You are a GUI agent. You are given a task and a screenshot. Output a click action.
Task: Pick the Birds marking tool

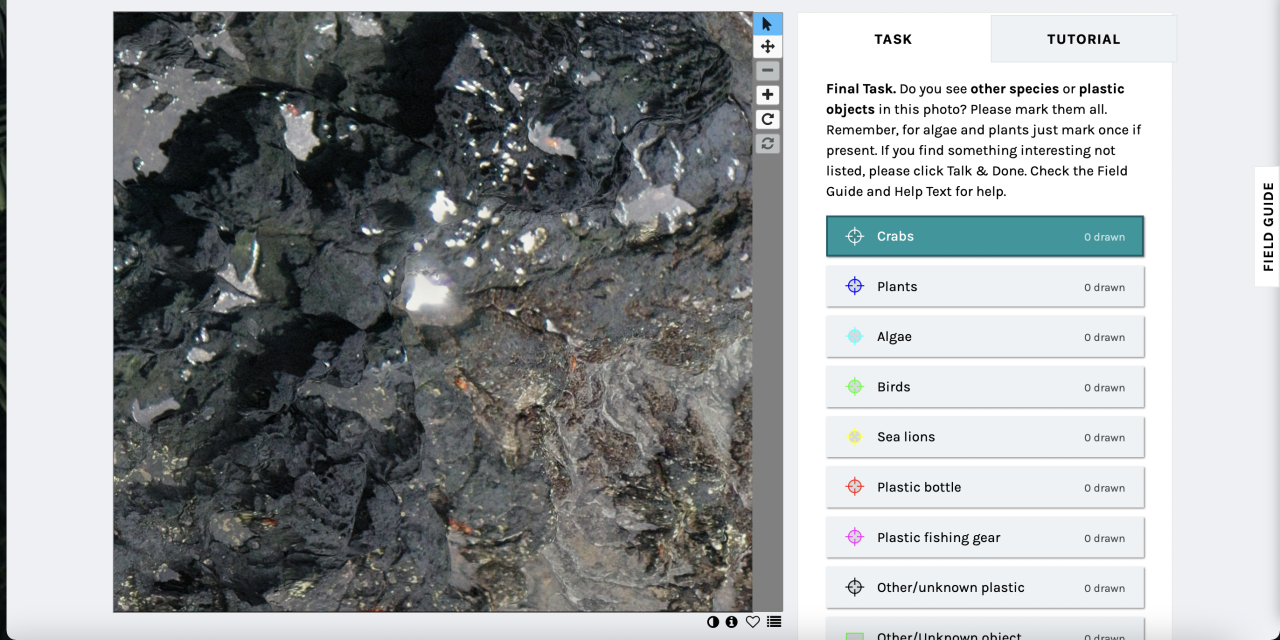[984, 387]
